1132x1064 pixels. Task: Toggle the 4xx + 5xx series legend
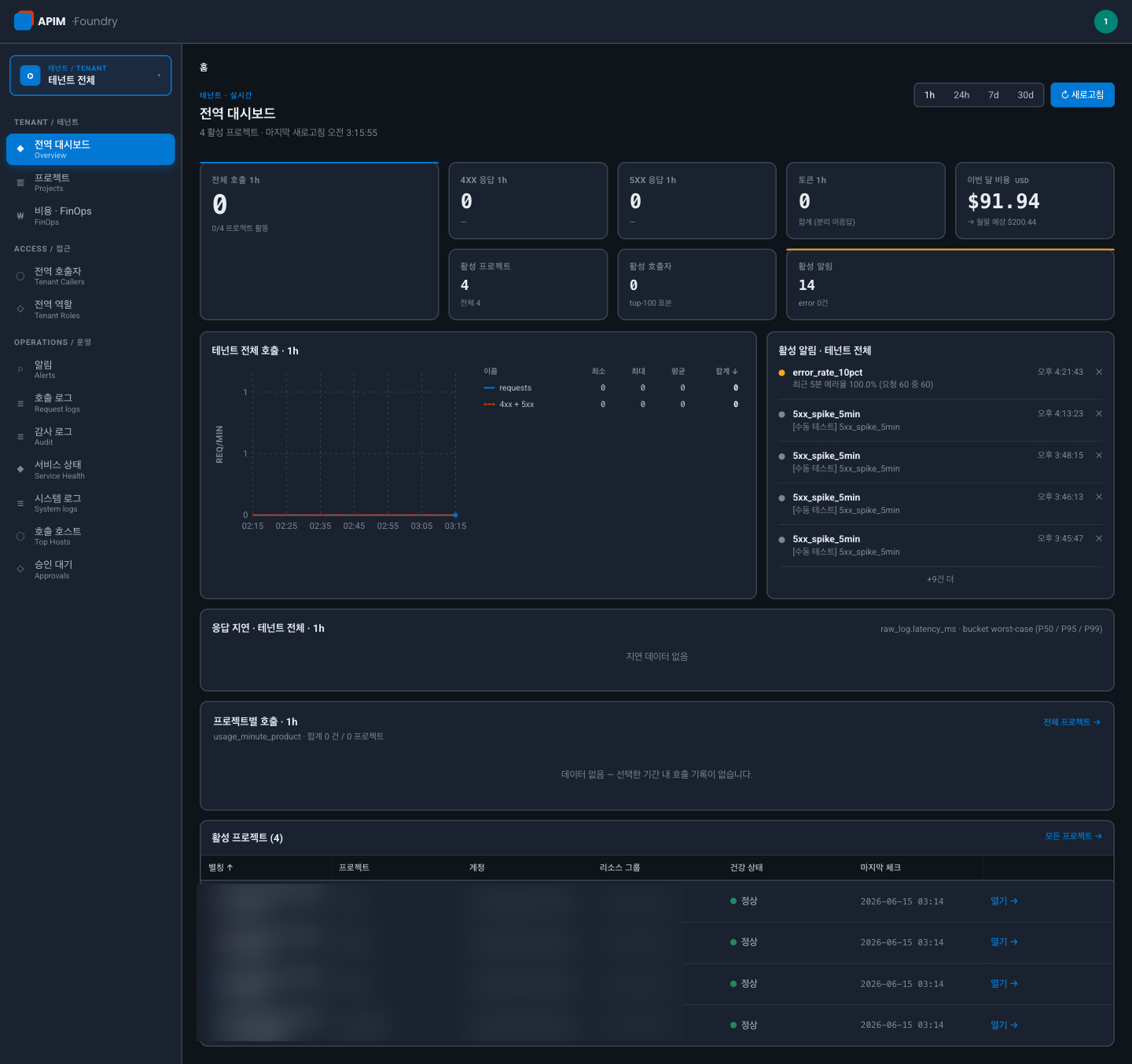(509, 405)
